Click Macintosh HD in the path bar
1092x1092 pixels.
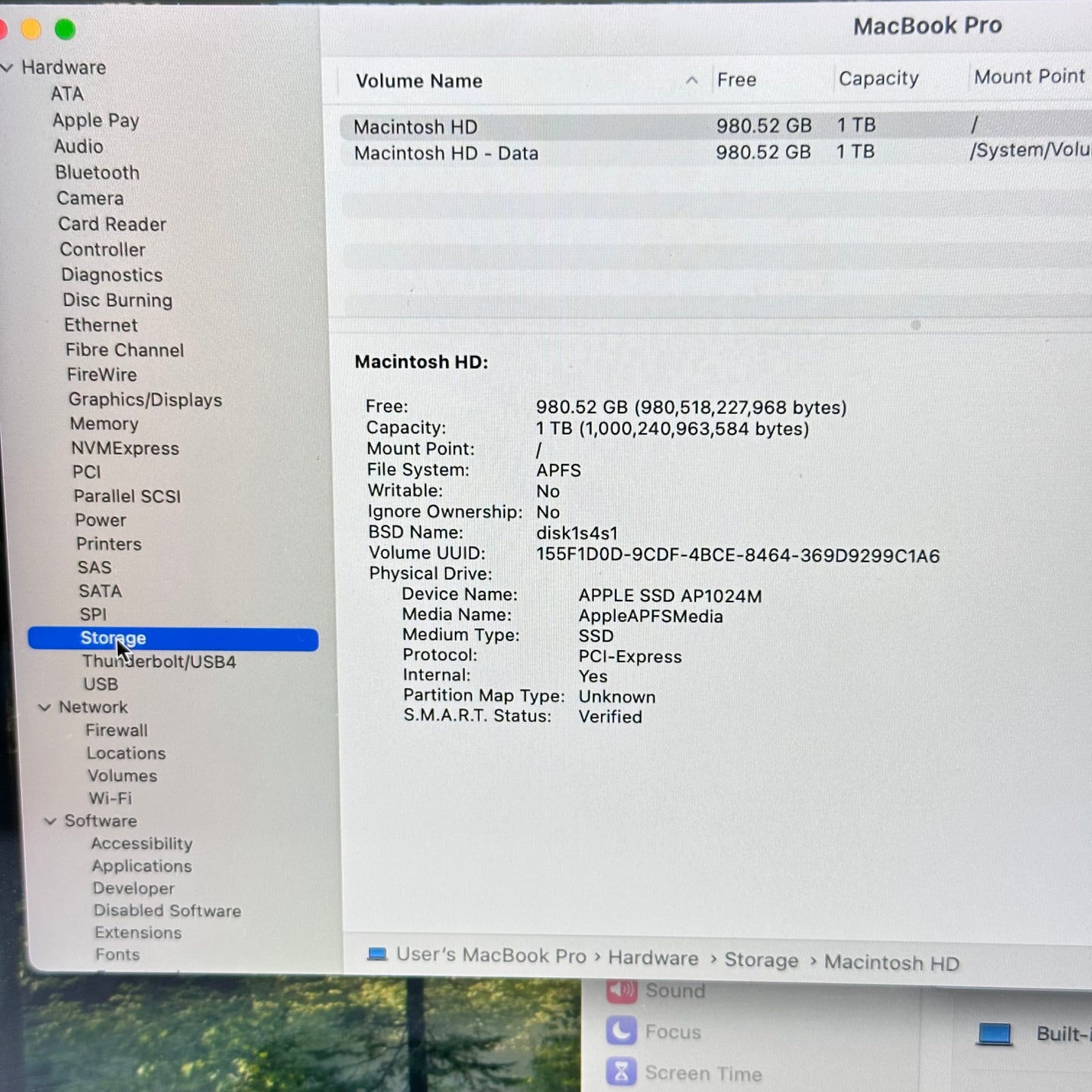click(892, 963)
